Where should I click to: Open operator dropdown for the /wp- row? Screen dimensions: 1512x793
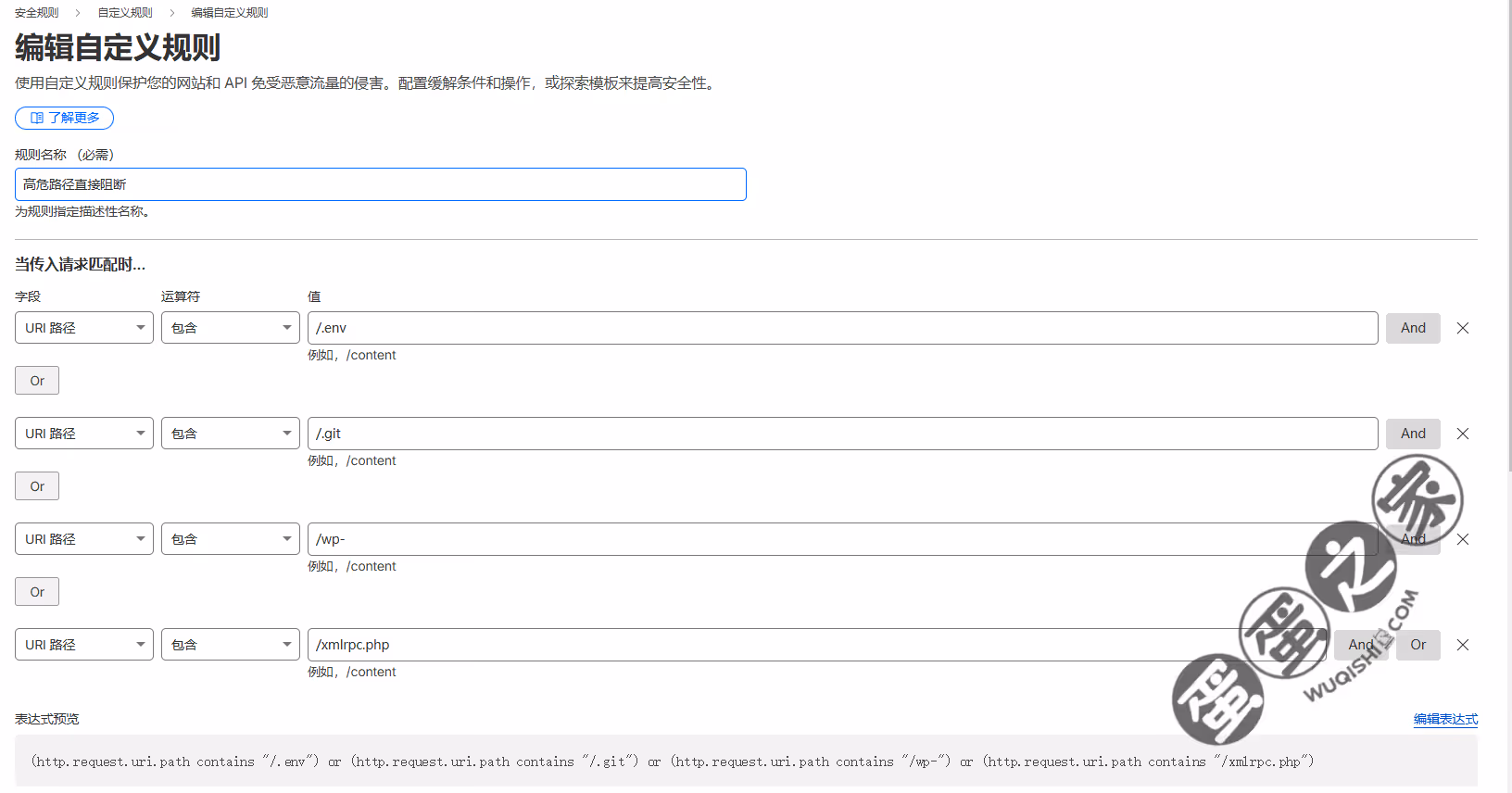[x=231, y=539]
